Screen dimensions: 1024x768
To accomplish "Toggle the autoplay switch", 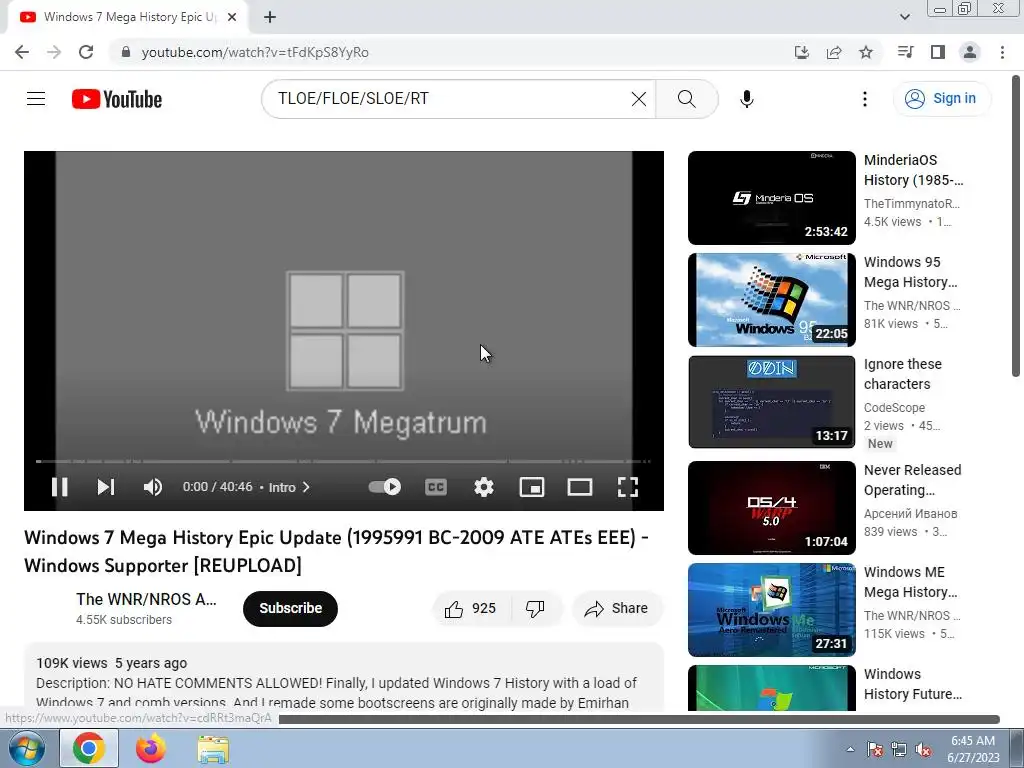I will pos(385,487).
